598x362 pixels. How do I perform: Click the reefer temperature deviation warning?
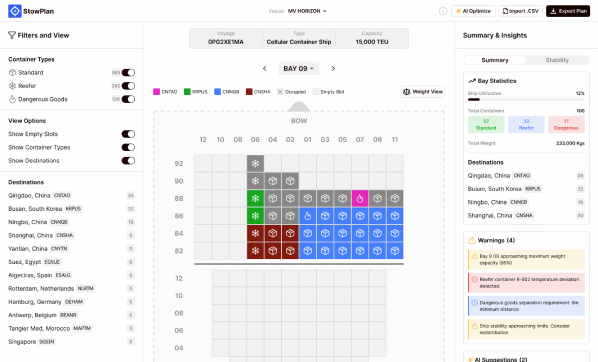point(526,283)
